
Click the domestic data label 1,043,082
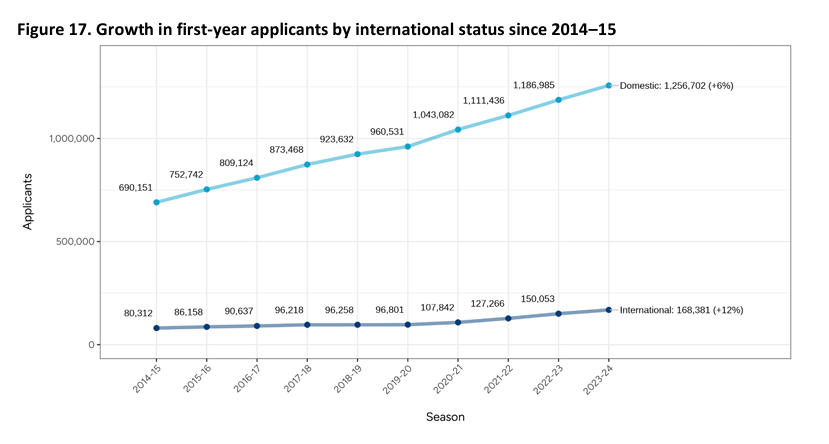tap(434, 115)
